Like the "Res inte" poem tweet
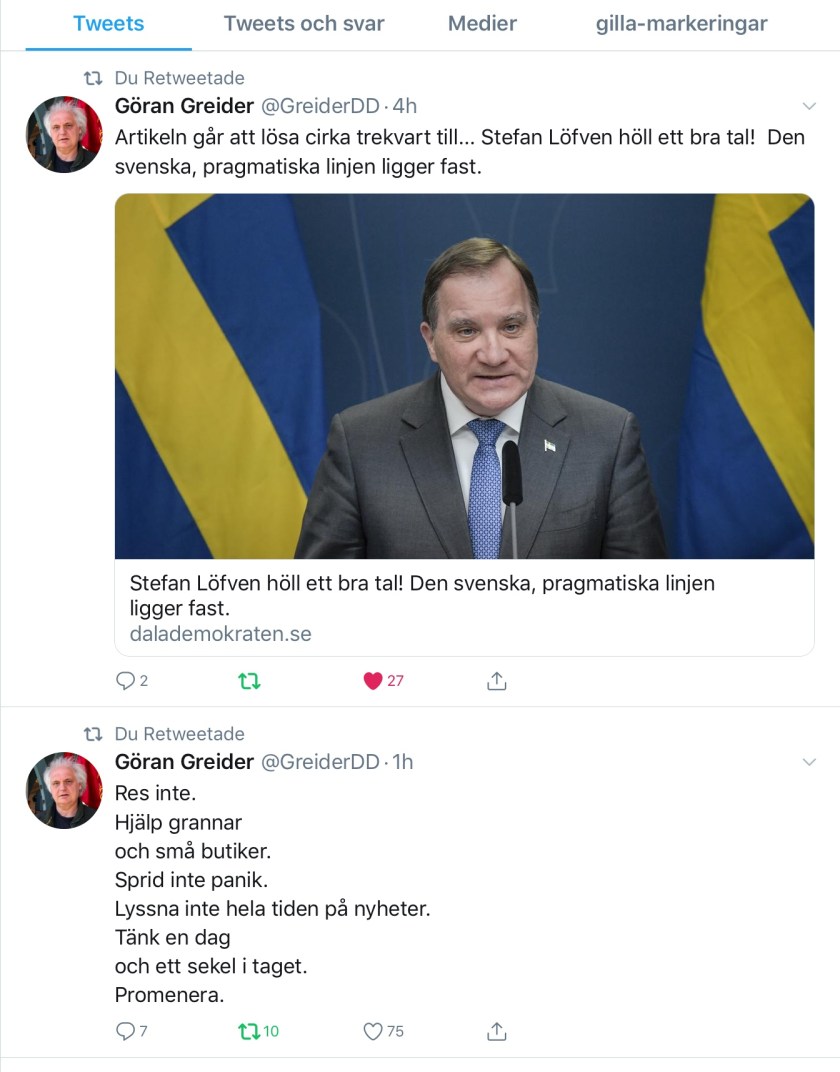The width and height of the screenshot is (840, 1072). pos(373,1031)
